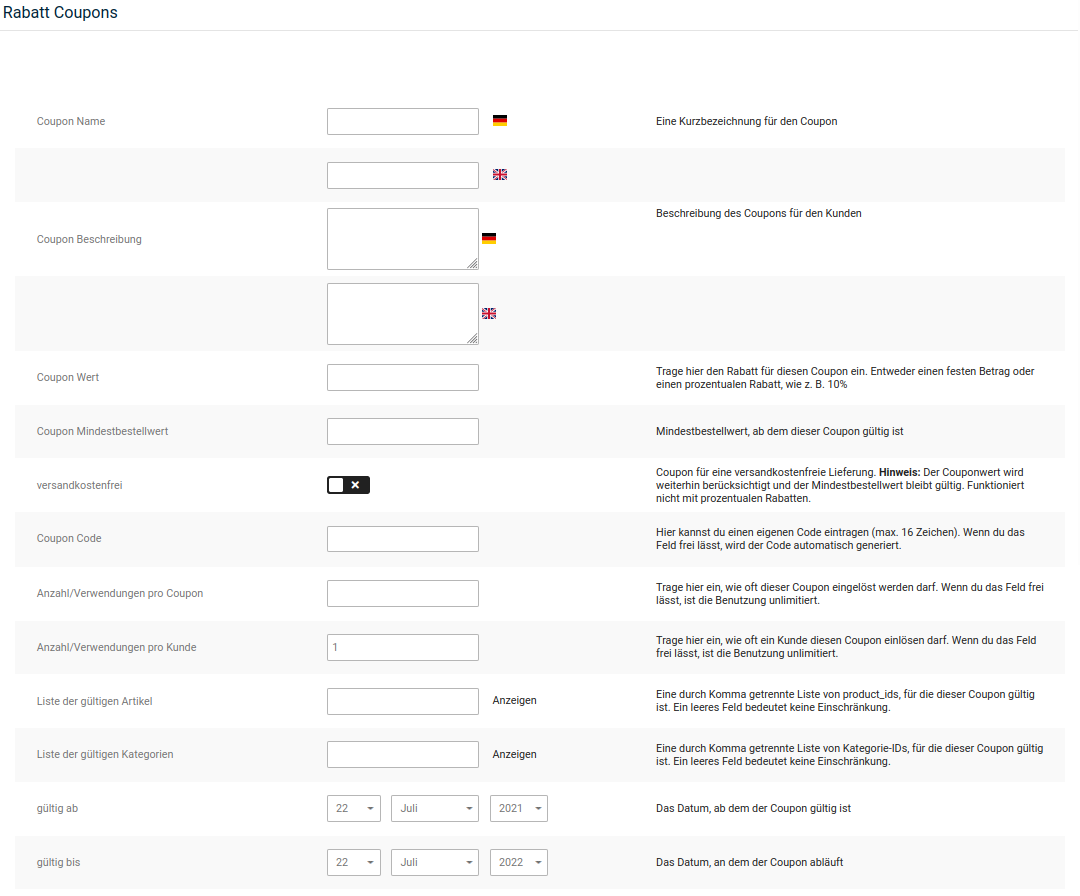Open the 'gültig bis' month dropdown
This screenshot has height=896, width=1080.
point(435,862)
